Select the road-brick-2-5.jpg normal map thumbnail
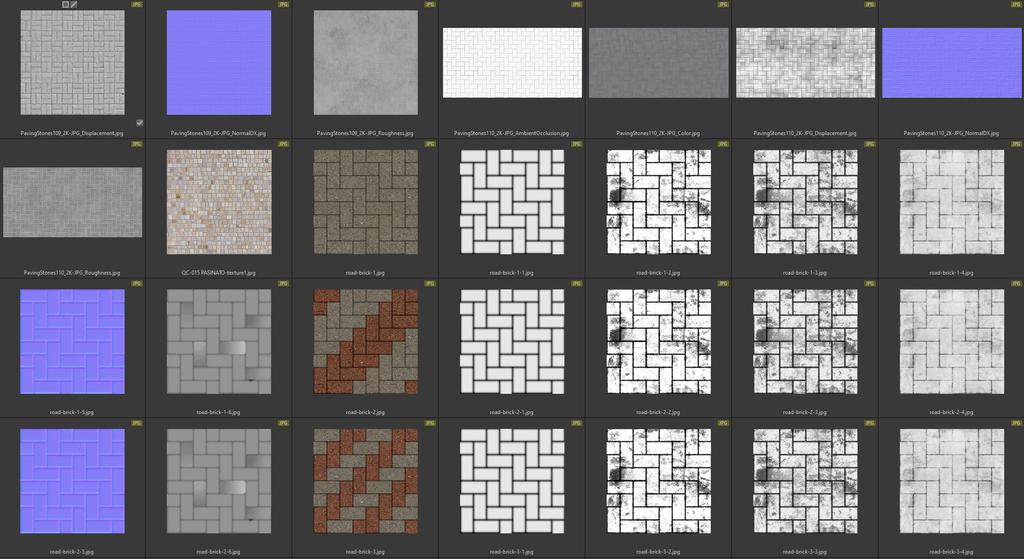This screenshot has width=1024, height=559. coord(73,481)
